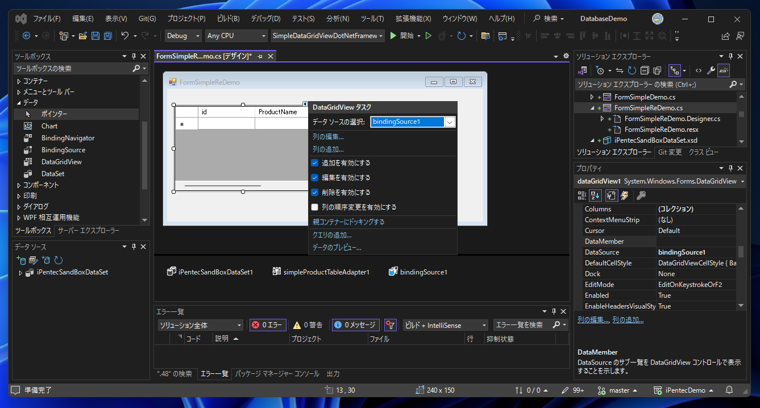Click the Open File folder icon
This screenshot has width=760, height=408.
[x=83, y=36]
